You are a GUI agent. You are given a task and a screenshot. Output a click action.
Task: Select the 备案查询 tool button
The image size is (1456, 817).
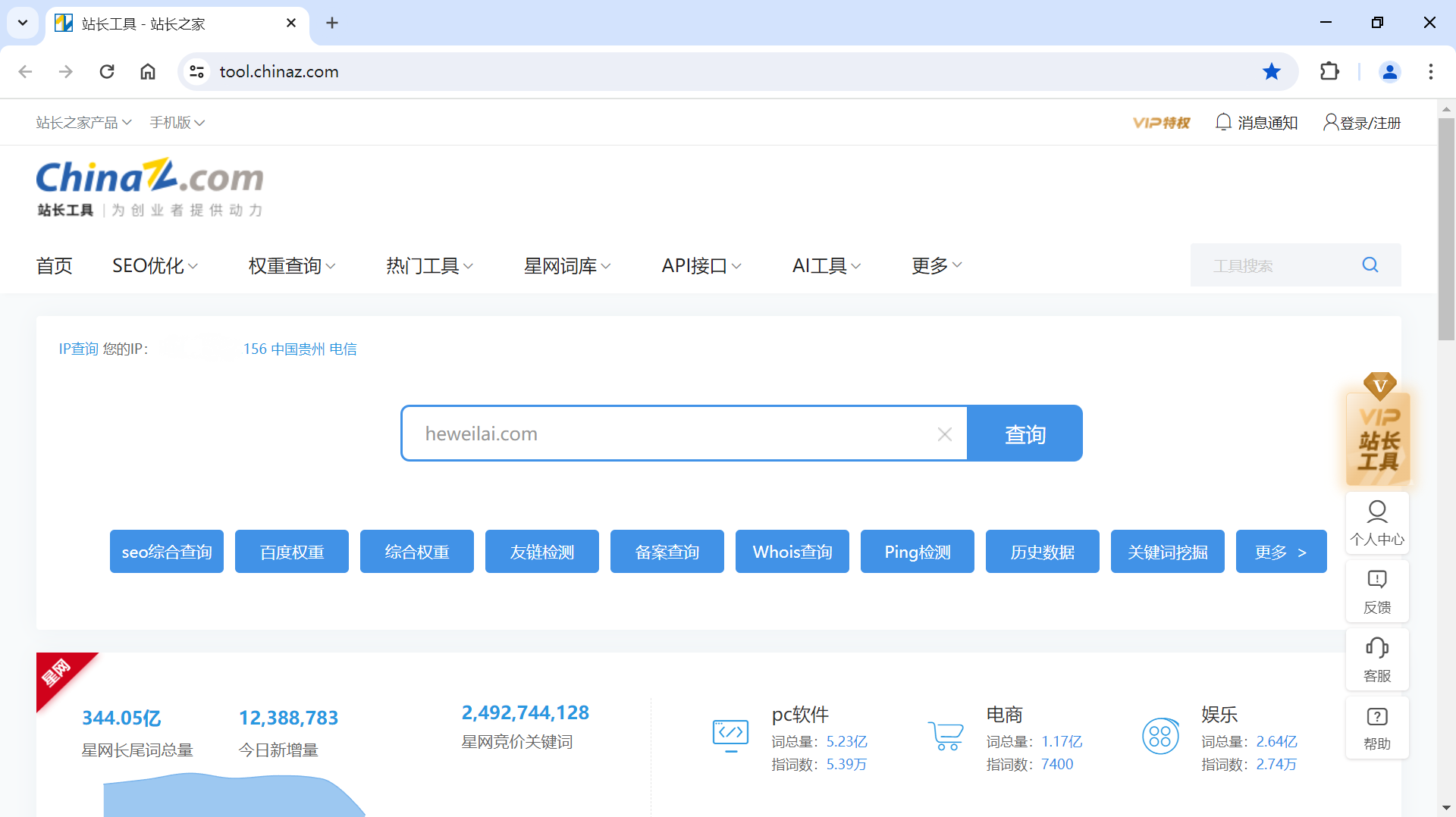click(667, 552)
